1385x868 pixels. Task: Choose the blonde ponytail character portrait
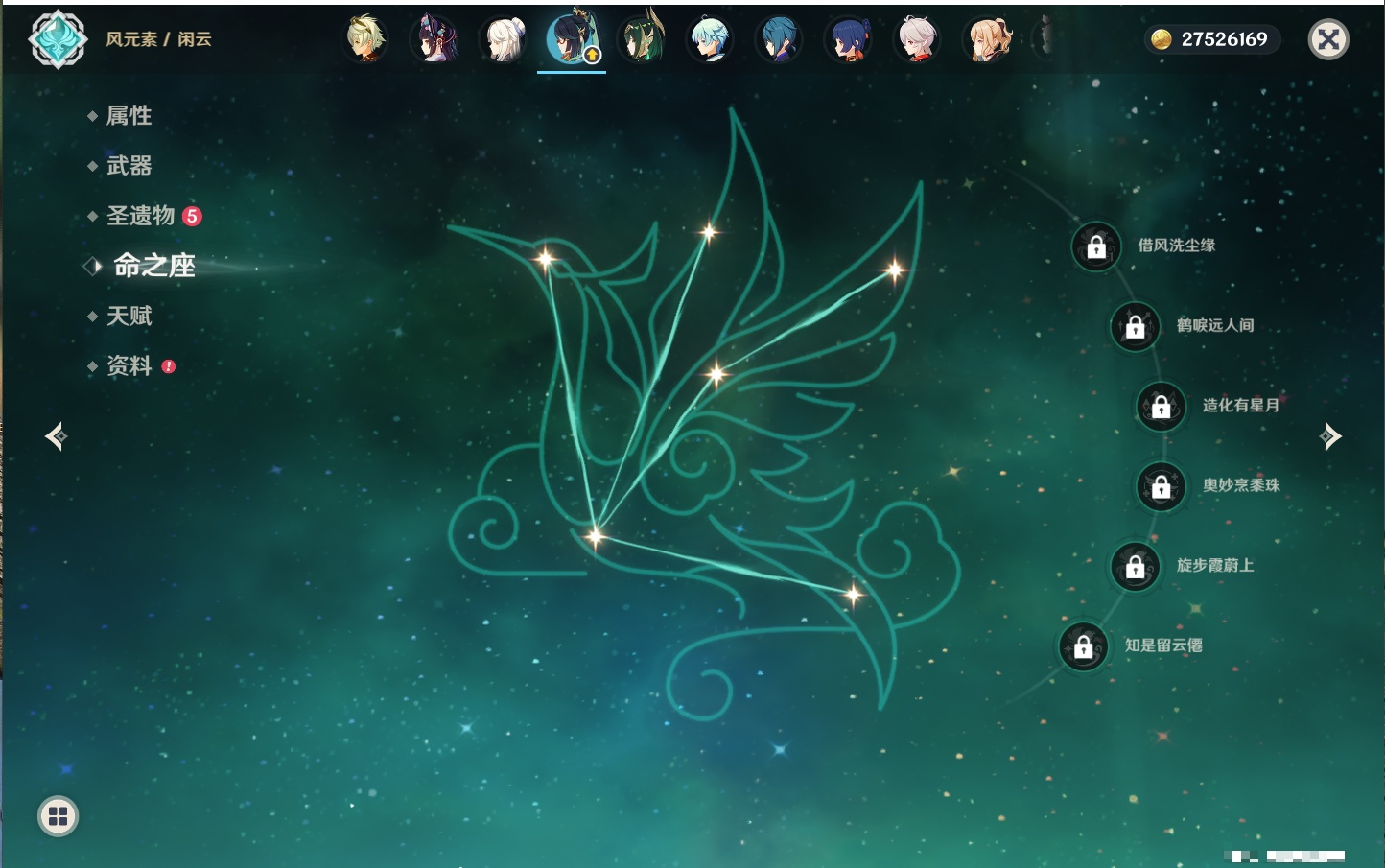pos(988,40)
